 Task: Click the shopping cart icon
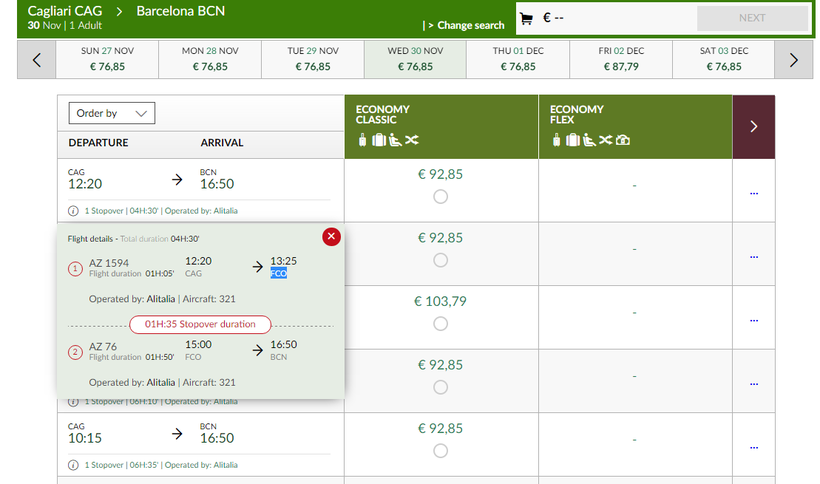coord(527,18)
